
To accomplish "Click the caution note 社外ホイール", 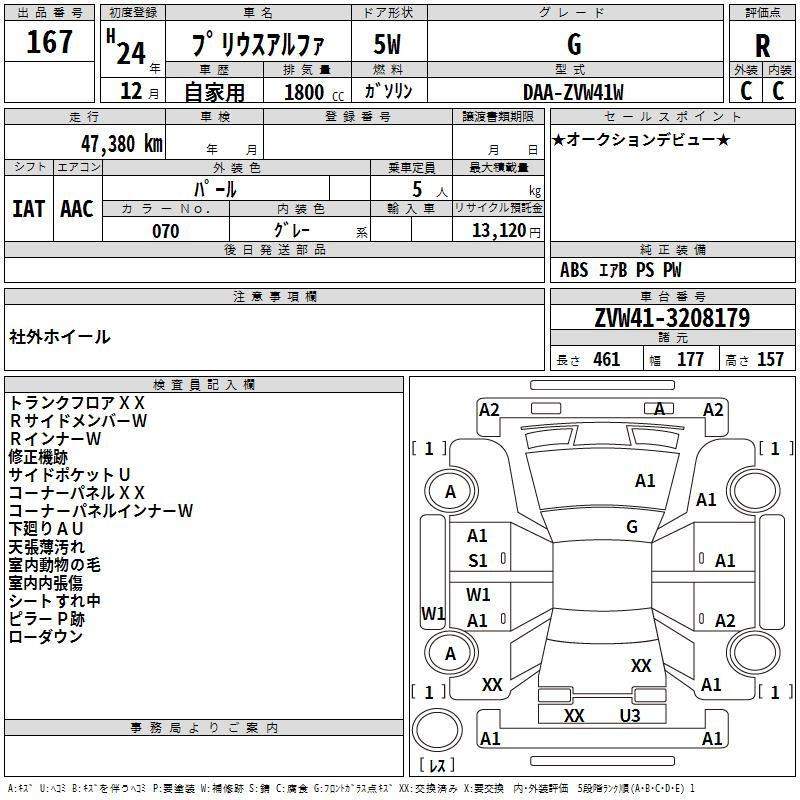I will [x=60, y=337].
